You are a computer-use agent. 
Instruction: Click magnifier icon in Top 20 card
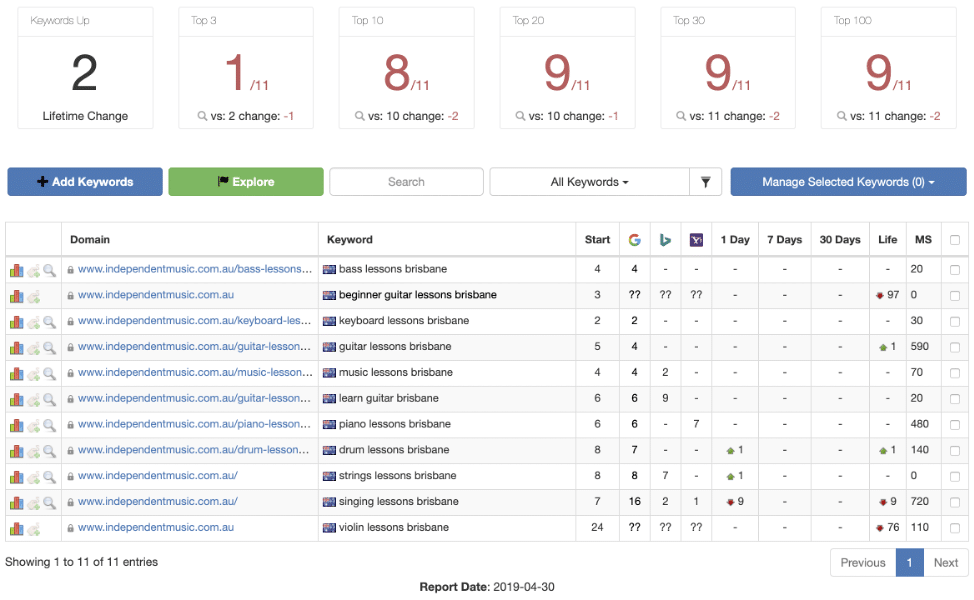[521, 116]
